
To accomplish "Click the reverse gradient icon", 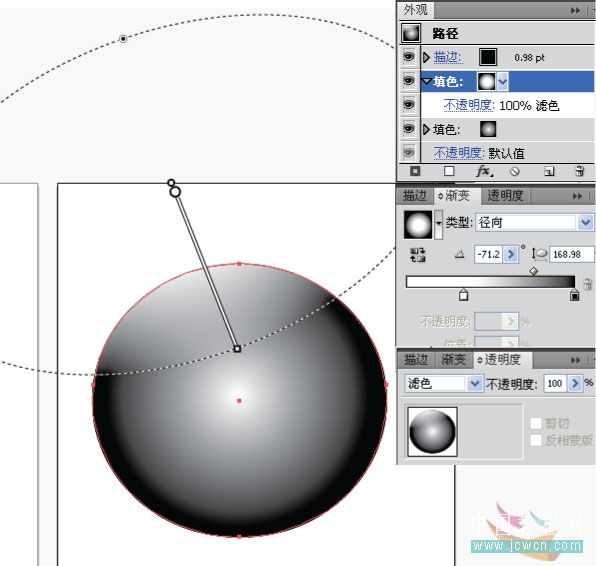I will coord(418,255).
